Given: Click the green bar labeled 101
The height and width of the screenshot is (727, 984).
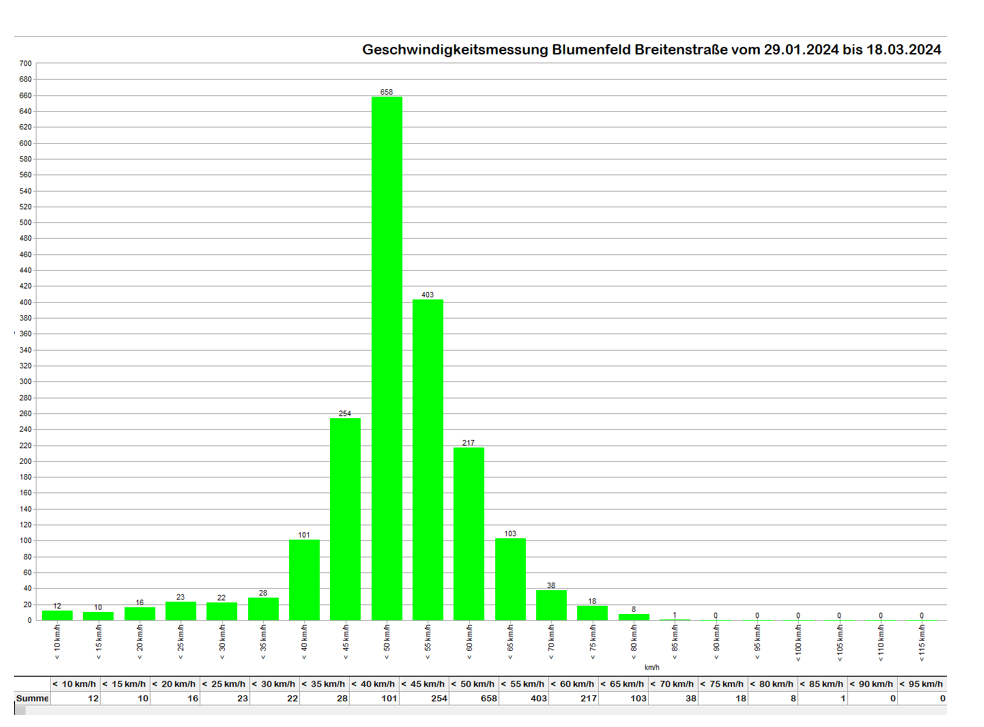Looking at the screenshot, I should (x=305, y=580).
